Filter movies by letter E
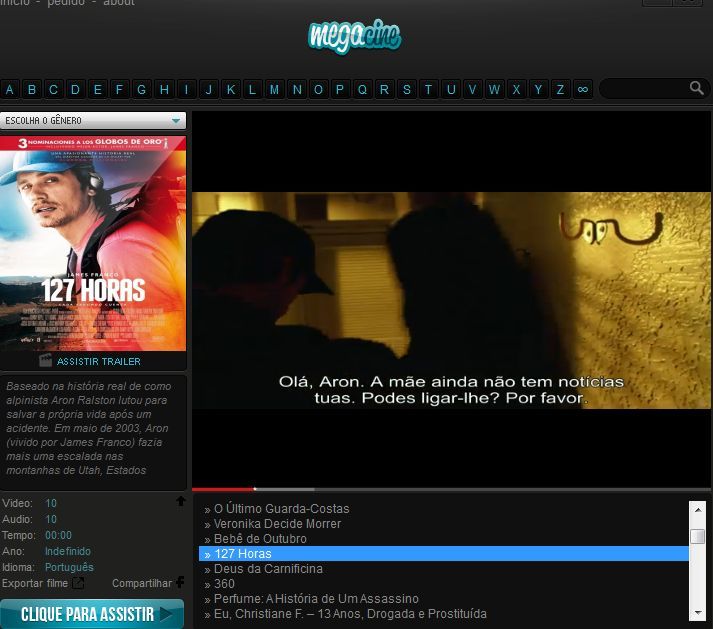Viewport: 713px width, 629px height. [97, 89]
